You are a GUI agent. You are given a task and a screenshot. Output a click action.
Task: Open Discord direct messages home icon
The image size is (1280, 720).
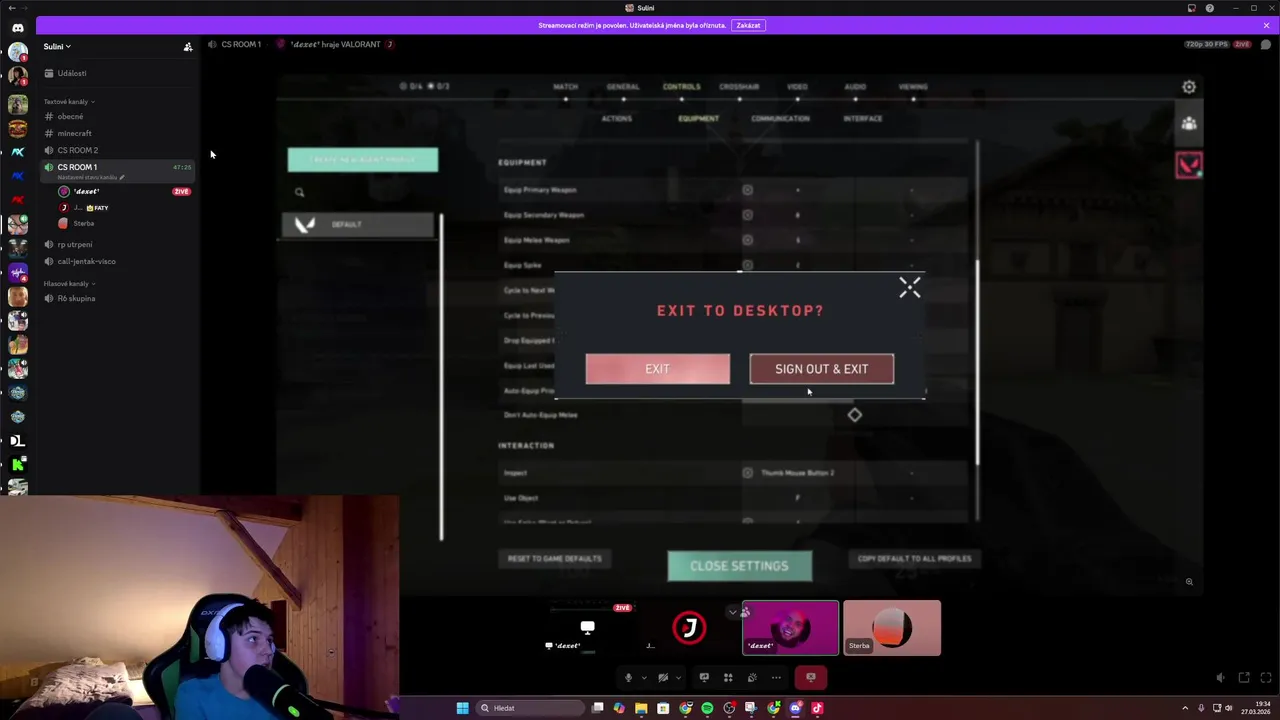click(x=17, y=28)
